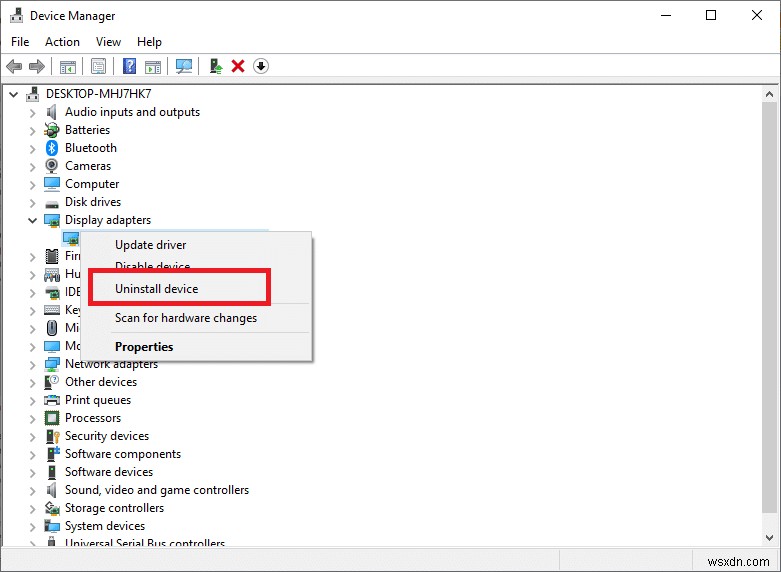Click the Forward arrow toolbar icon
This screenshot has height=572, width=781.
[x=37, y=66]
